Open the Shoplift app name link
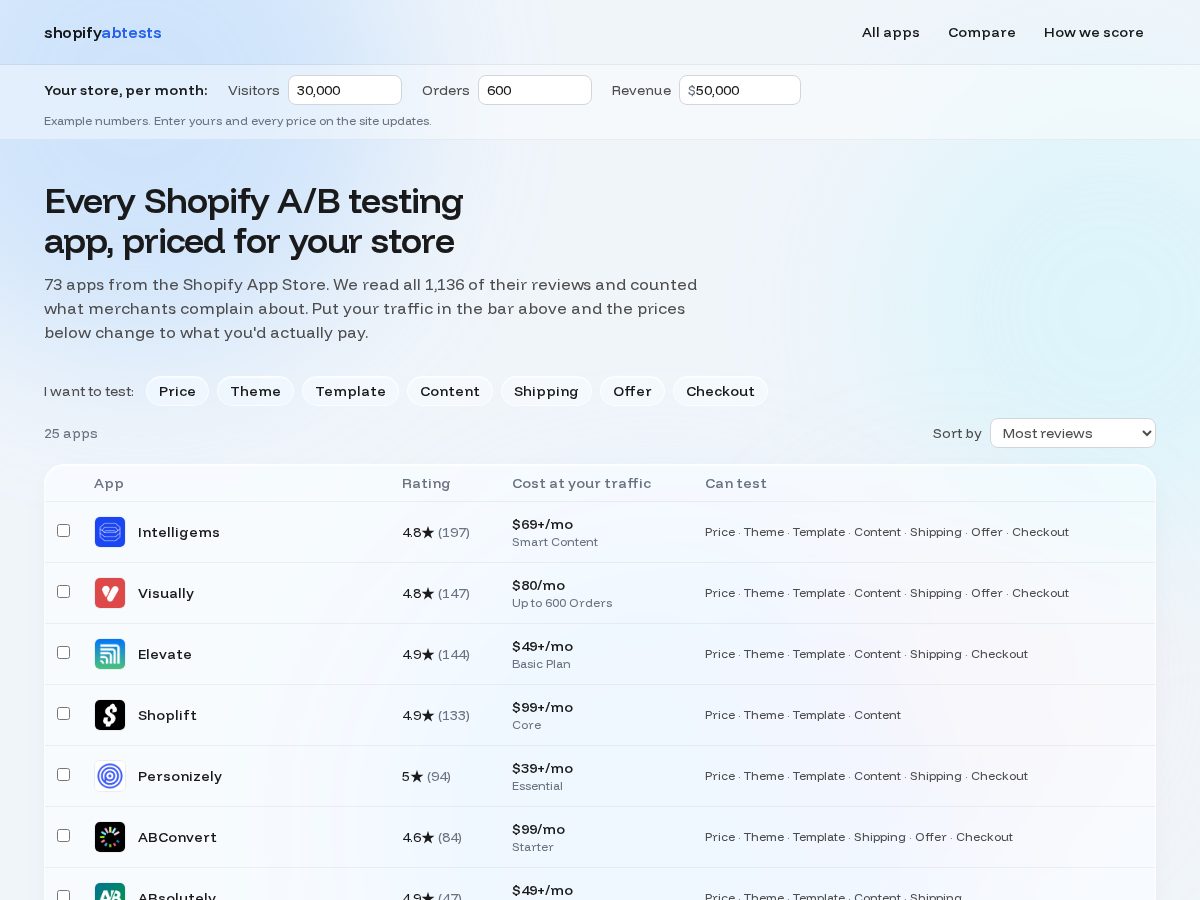Image resolution: width=1200 pixels, height=900 pixels. point(167,715)
